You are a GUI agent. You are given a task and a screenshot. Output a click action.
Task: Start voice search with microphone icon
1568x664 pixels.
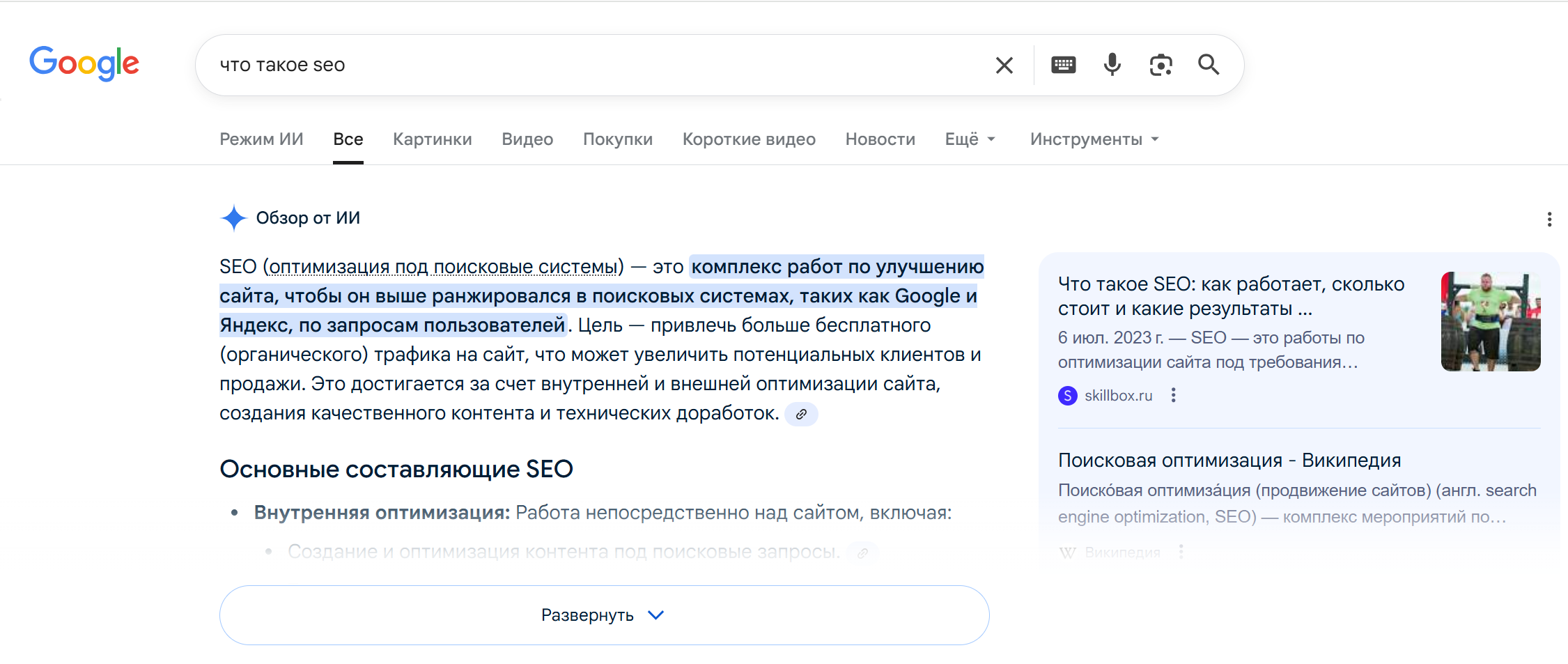pyautogui.click(x=1112, y=65)
